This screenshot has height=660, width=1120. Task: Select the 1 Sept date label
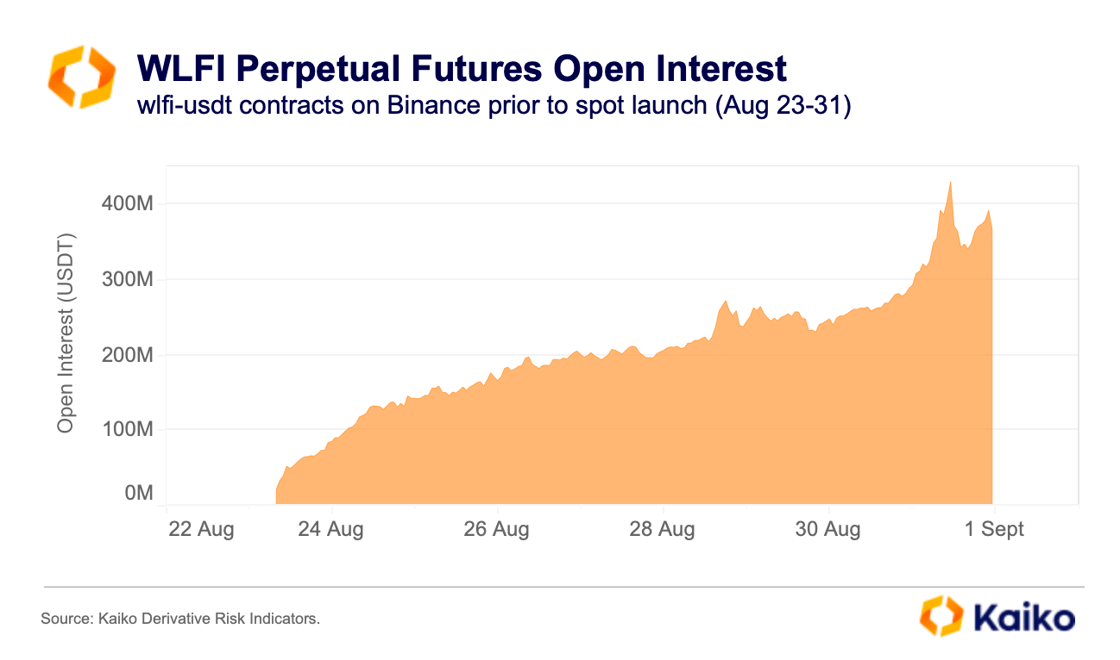tap(994, 529)
